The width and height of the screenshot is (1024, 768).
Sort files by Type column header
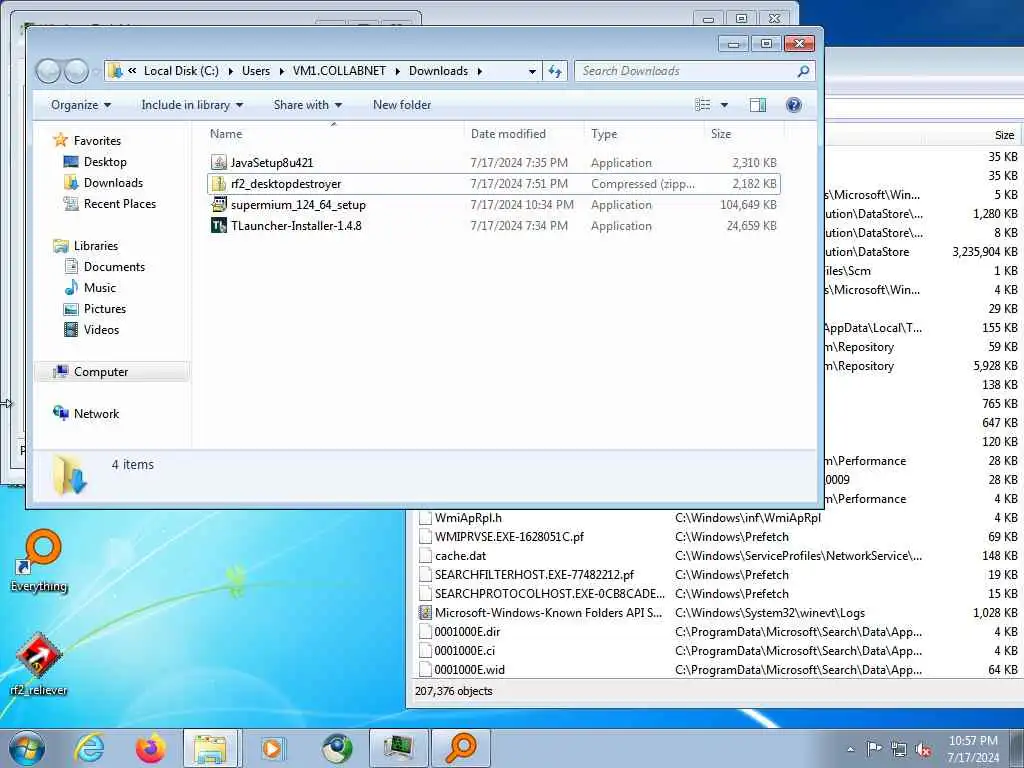pos(645,134)
